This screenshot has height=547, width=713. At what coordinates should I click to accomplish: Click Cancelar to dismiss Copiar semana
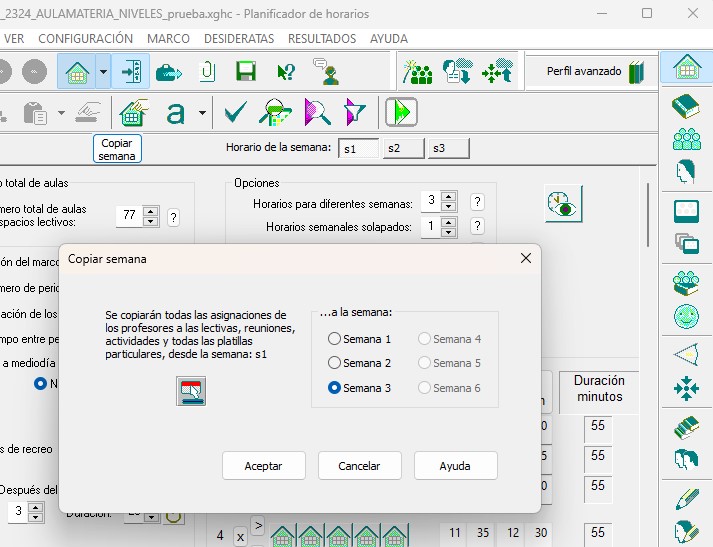360,465
